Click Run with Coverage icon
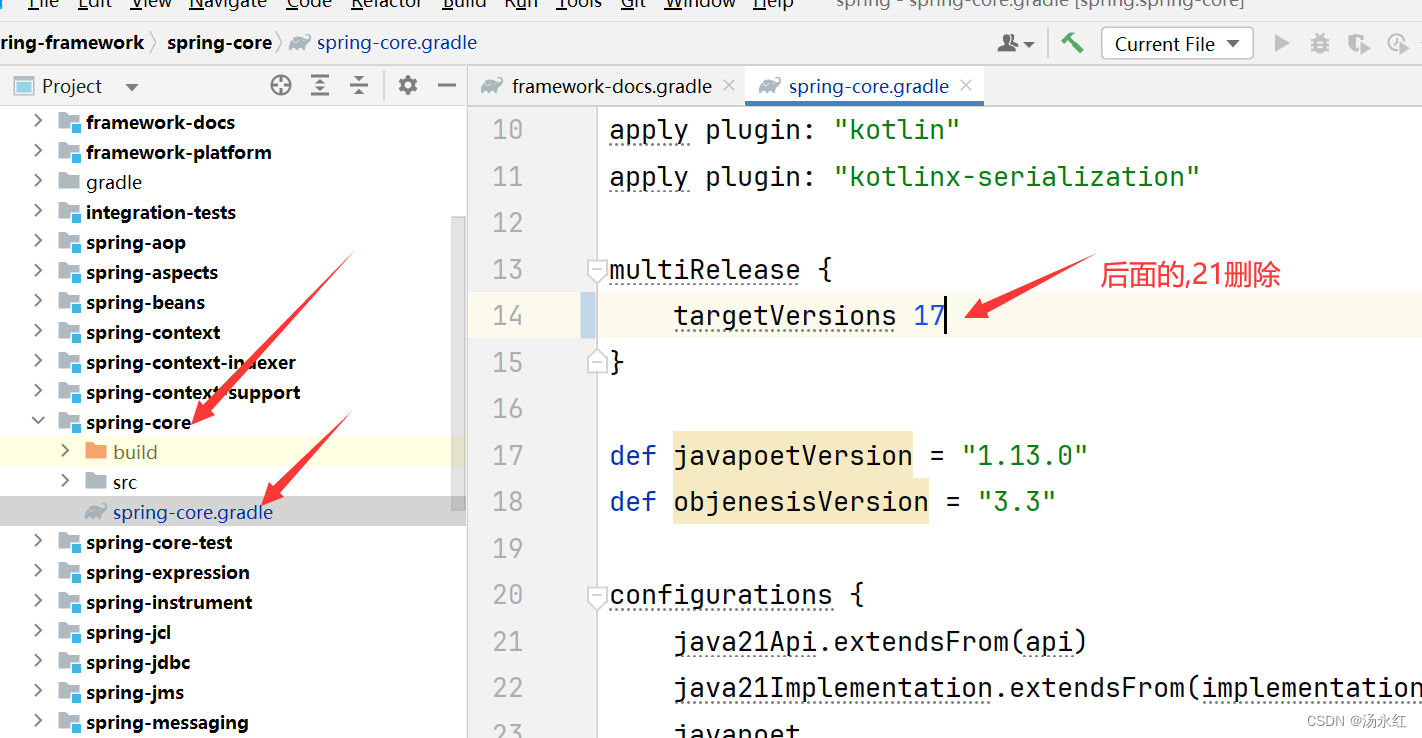The height and width of the screenshot is (738, 1422). point(1358,44)
